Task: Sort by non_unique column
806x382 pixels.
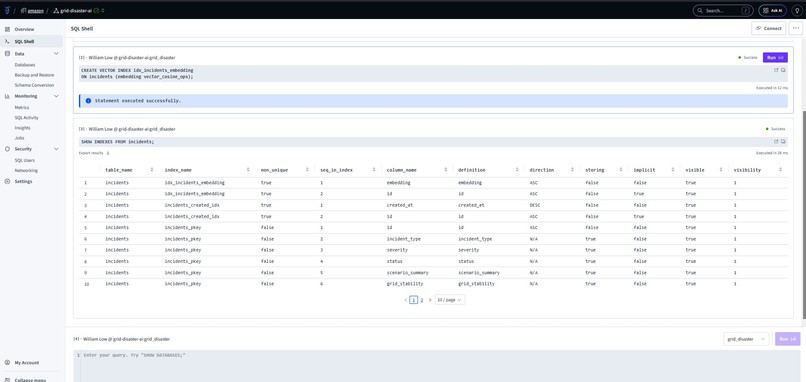Action: click(x=307, y=170)
